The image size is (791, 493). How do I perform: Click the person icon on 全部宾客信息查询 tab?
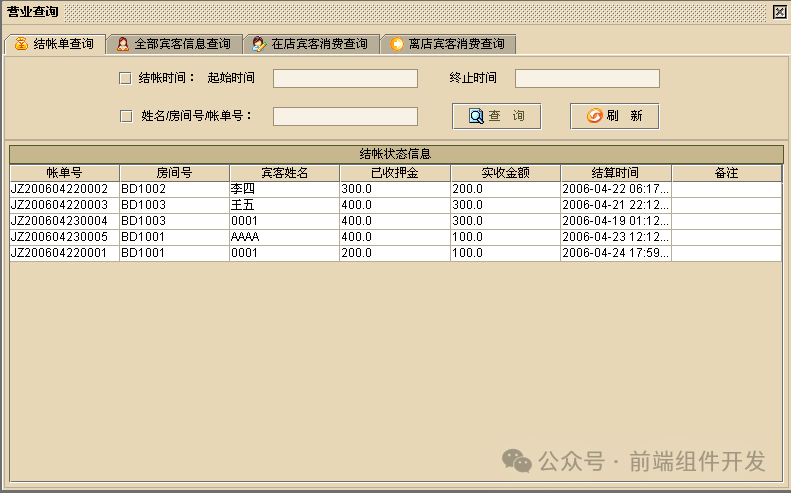tap(123, 44)
